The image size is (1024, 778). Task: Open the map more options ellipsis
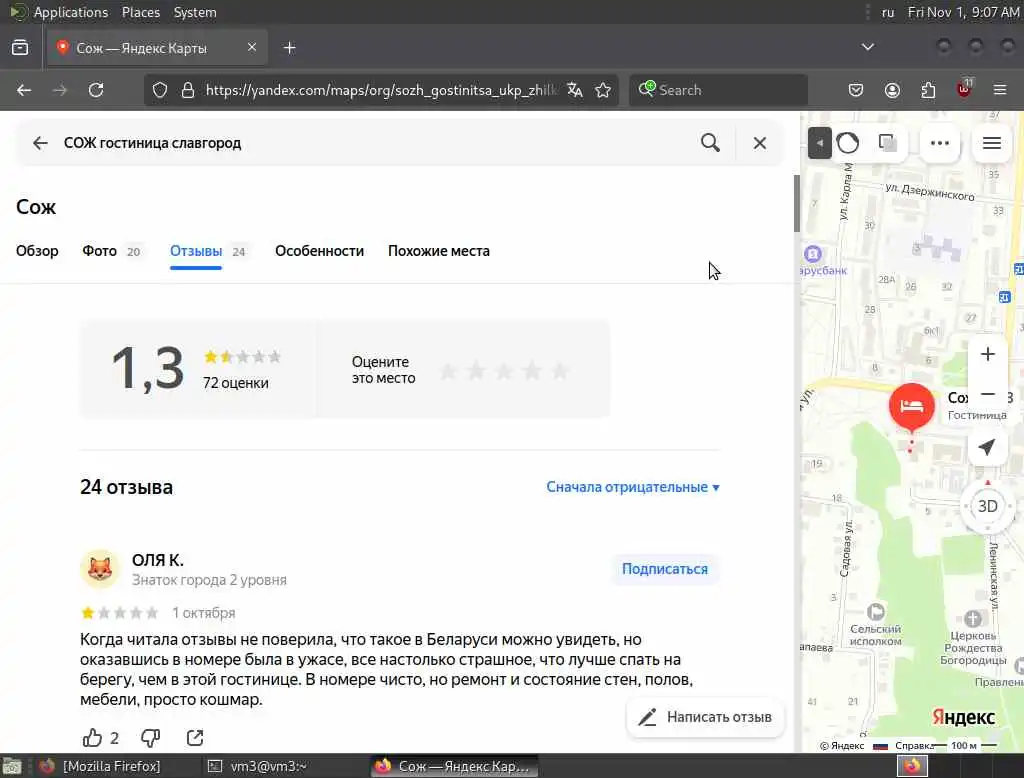click(x=940, y=143)
